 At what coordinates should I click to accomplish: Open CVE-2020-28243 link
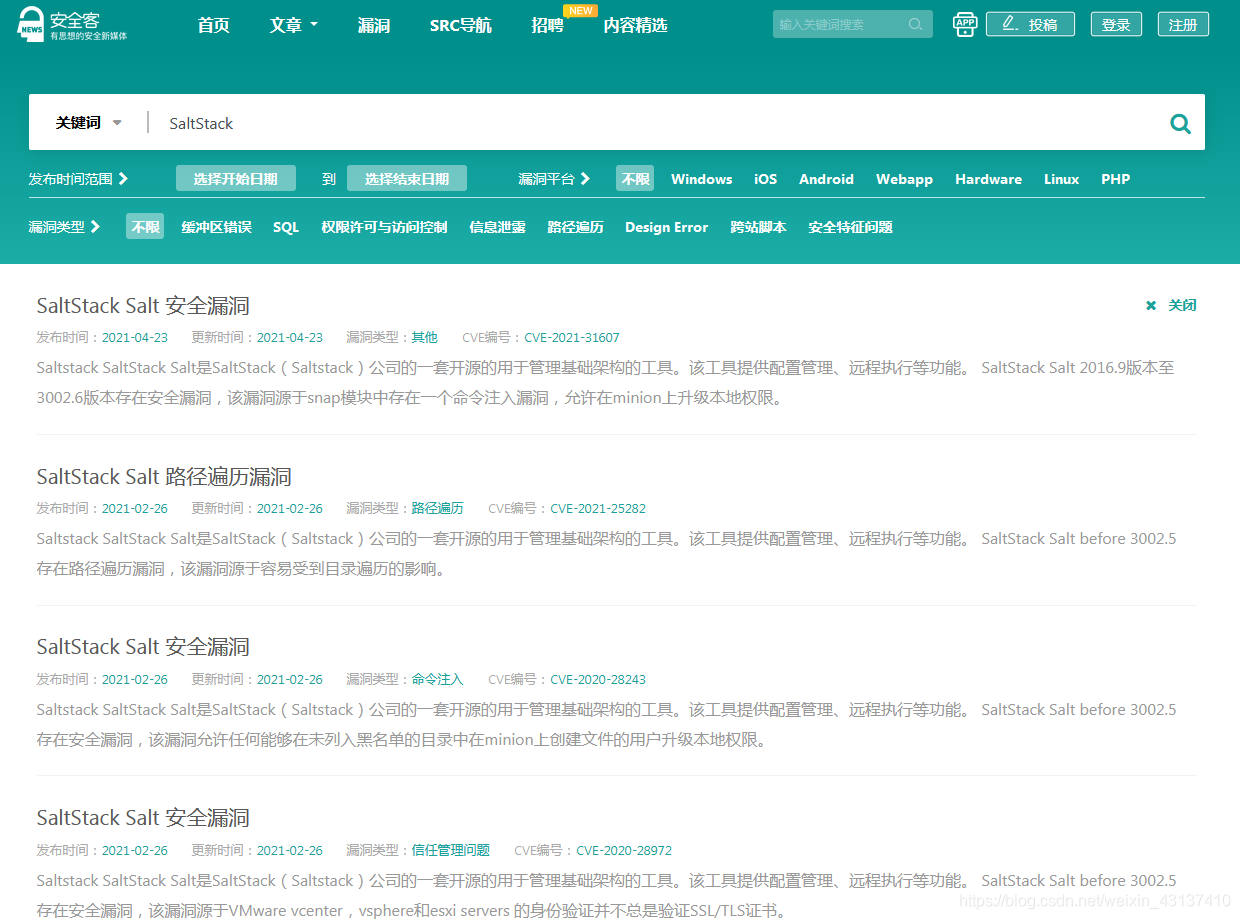pyautogui.click(x=598, y=680)
